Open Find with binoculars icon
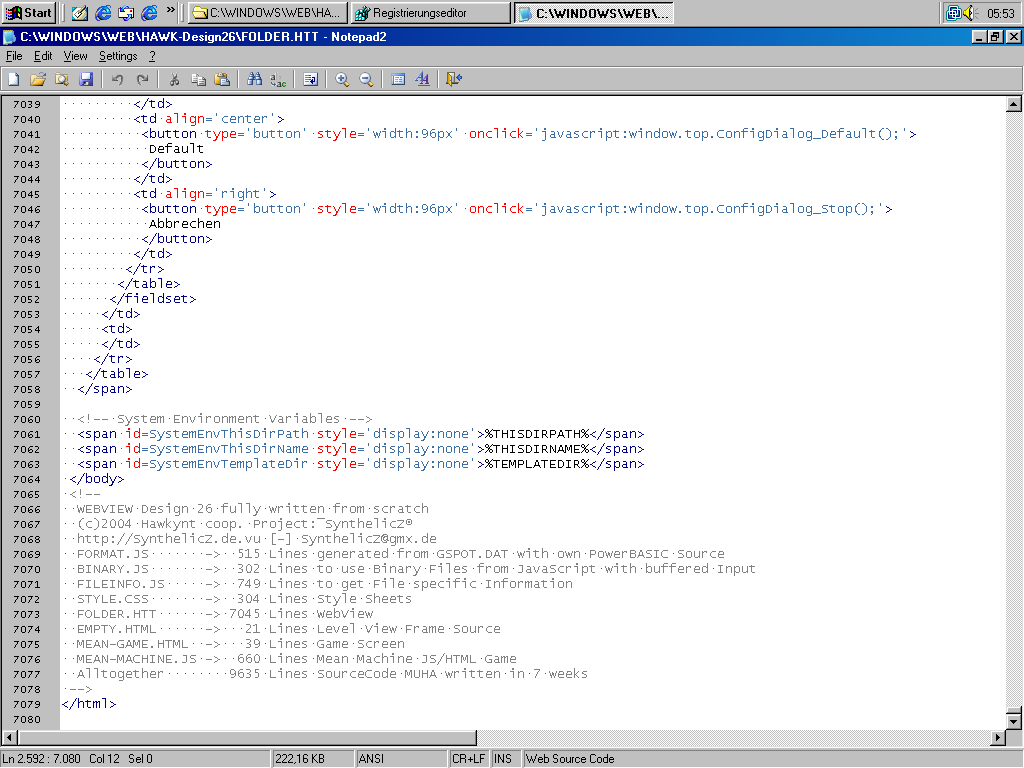The width and height of the screenshot is (1024, 768). coord(254,80)
